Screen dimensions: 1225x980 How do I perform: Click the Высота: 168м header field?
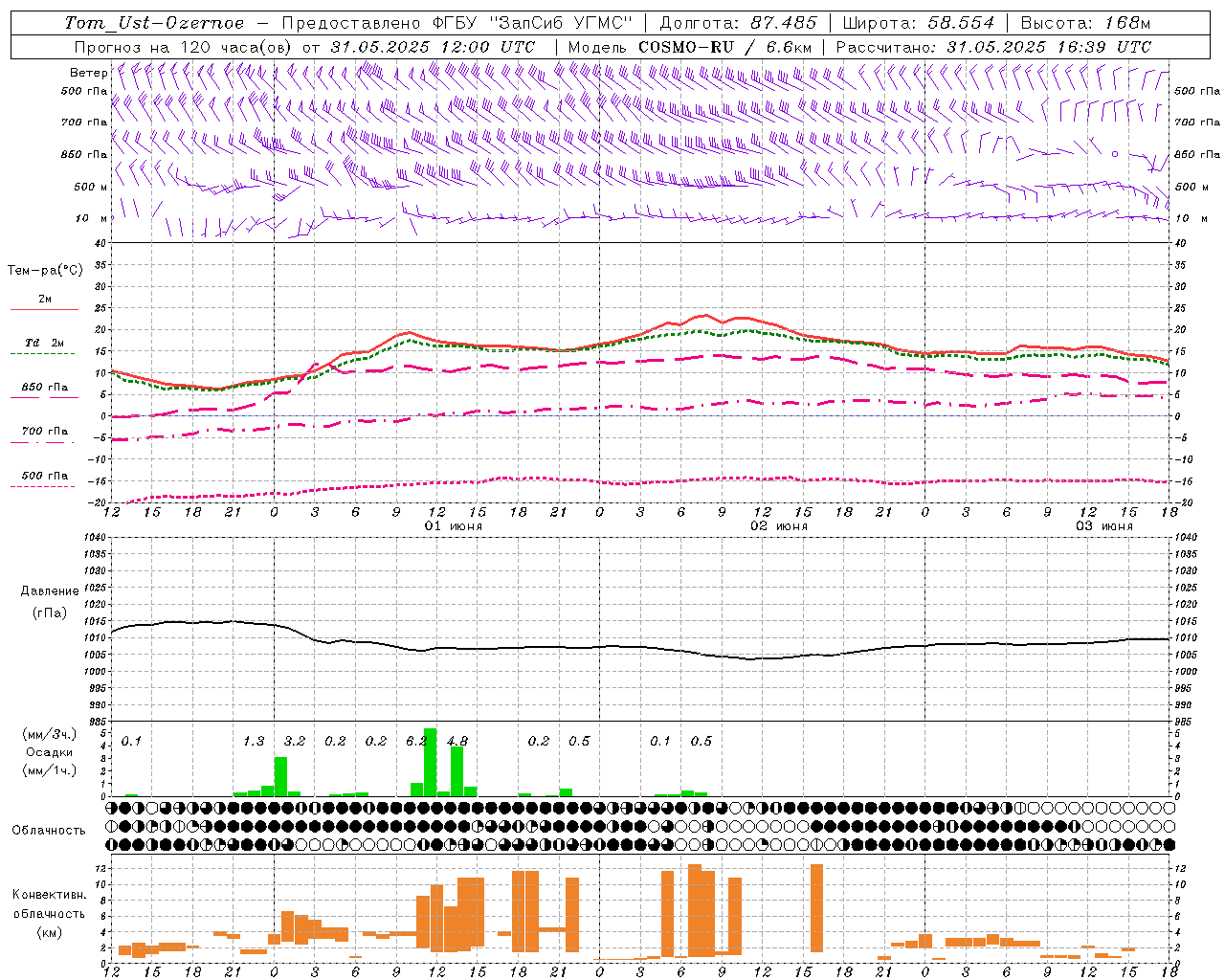(1085, 23)
